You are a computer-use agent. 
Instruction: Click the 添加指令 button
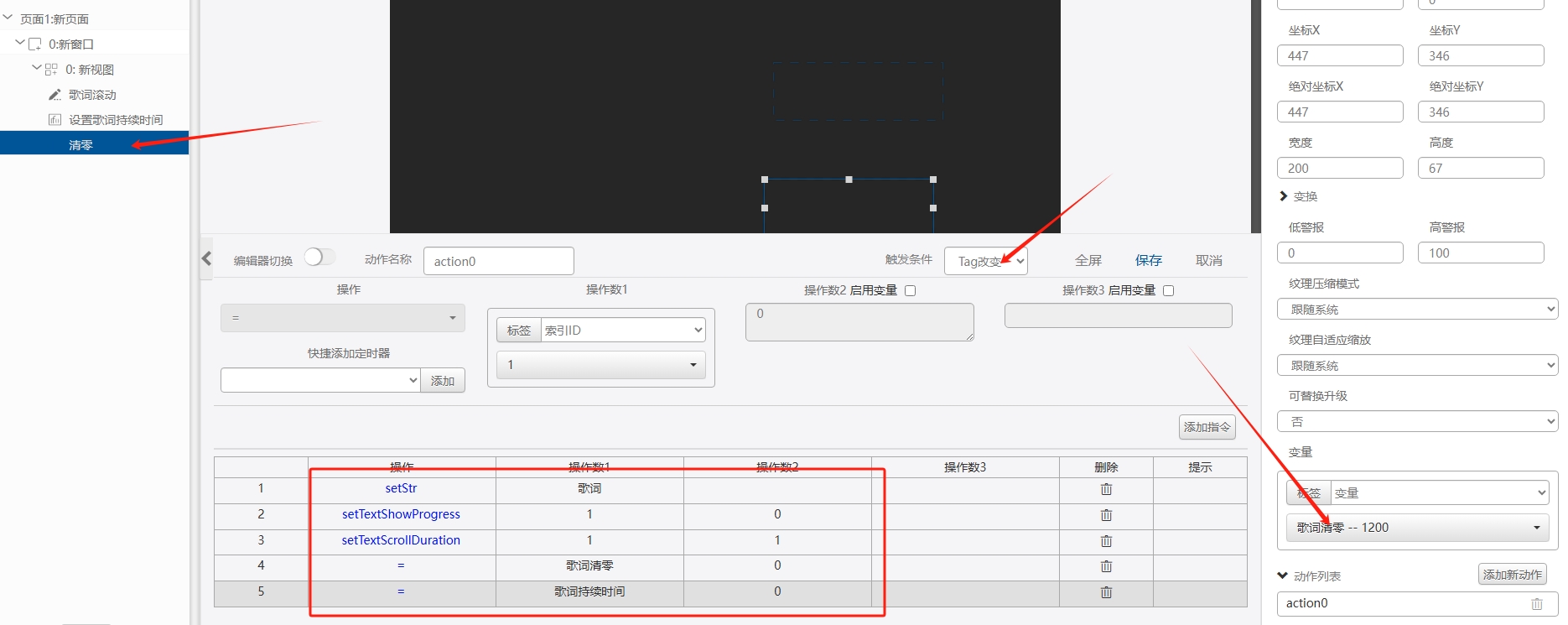(1207, 427)
